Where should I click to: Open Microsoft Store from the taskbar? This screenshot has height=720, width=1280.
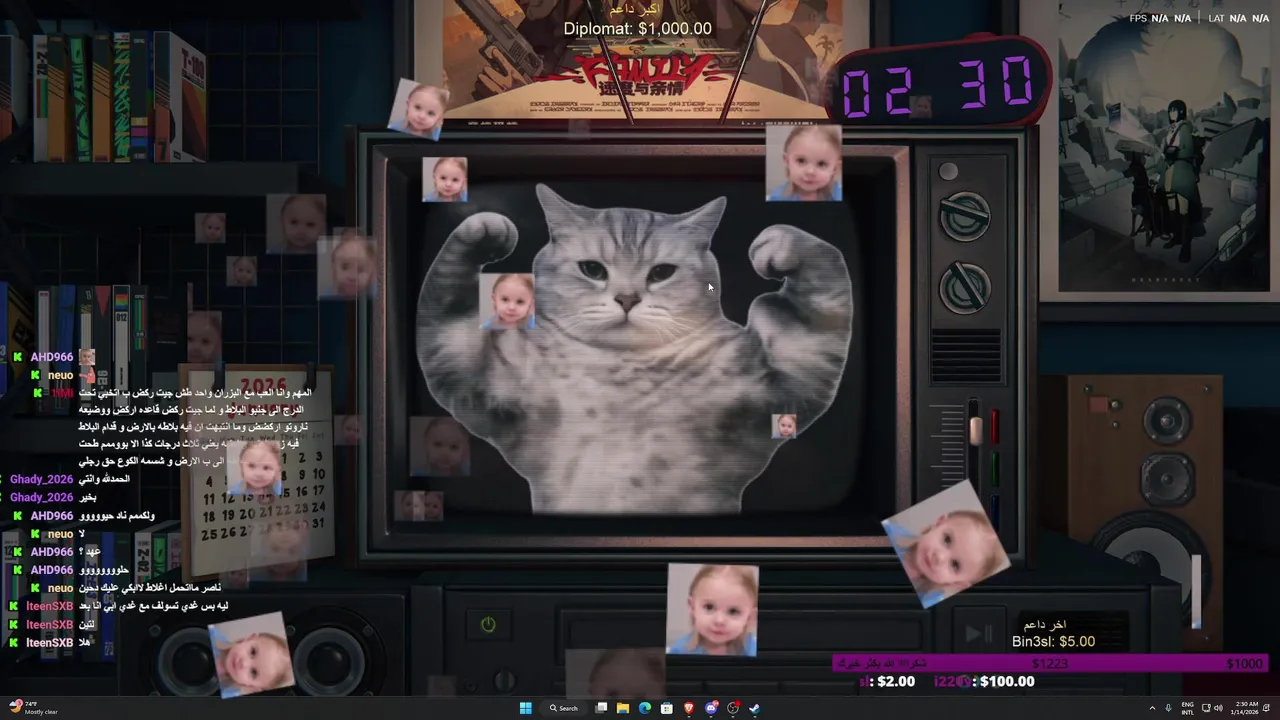[x=667, y=708]
